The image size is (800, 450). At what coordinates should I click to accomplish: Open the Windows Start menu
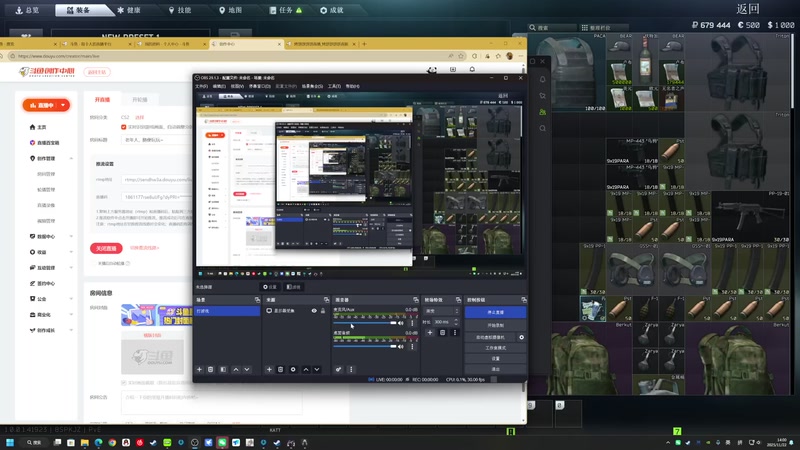10,442
